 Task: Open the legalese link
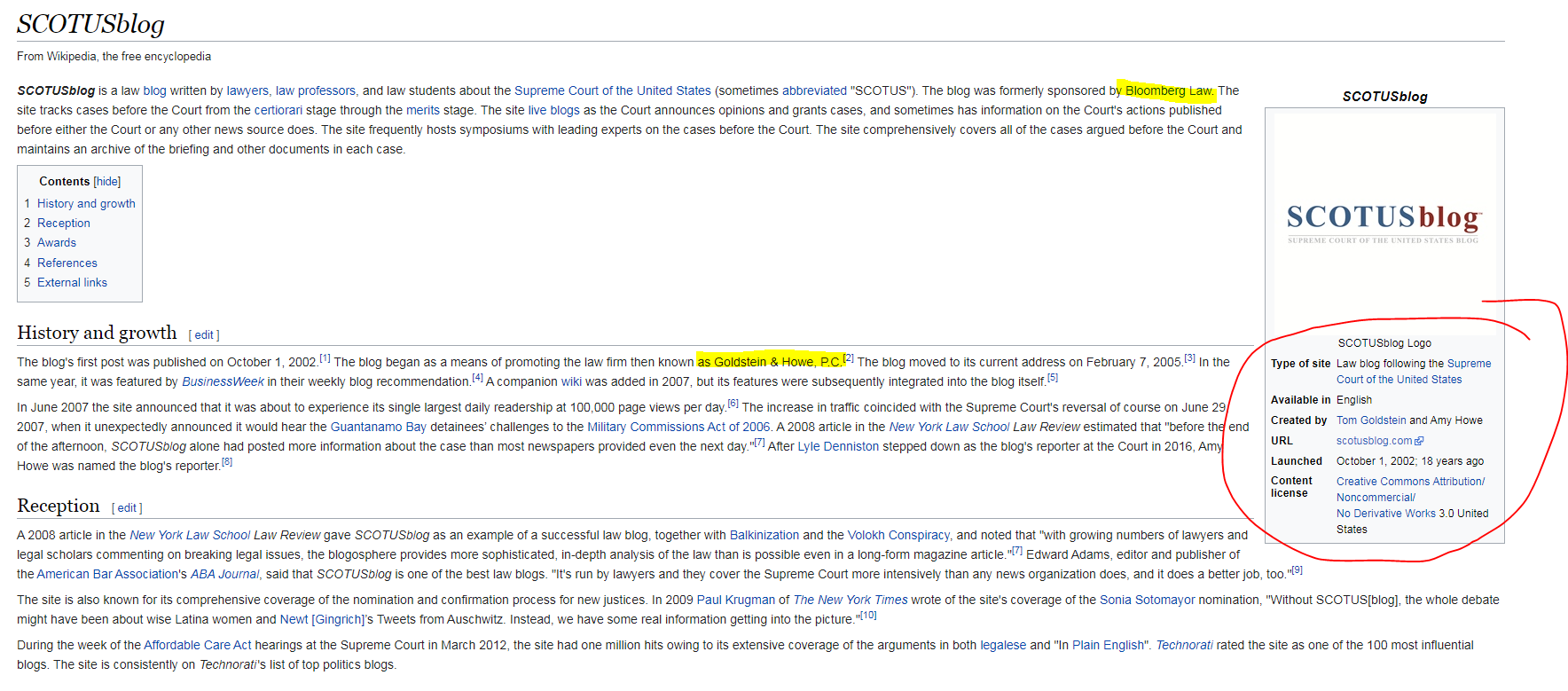tap(1003, 645)
